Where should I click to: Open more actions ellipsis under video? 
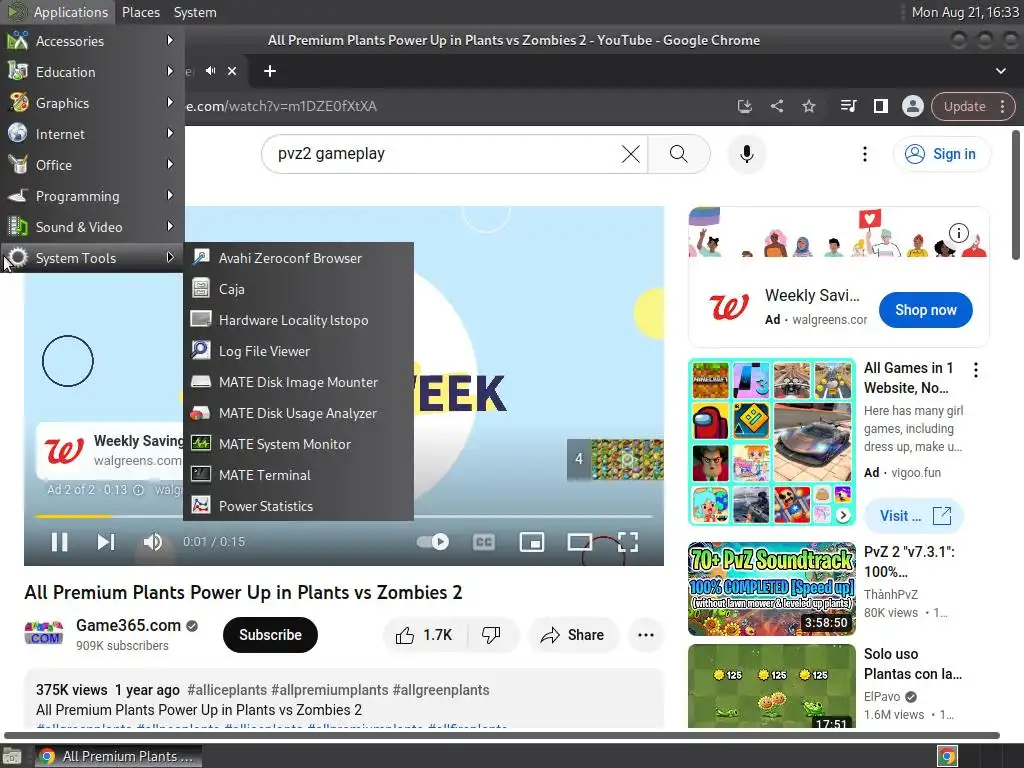pos(646,635)
